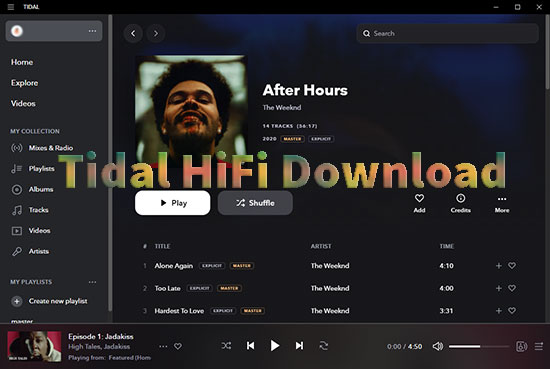This screenshot has height=369, width=550.
Task: Favorite Alone Again with its heart icon
Action: (512, 266)
